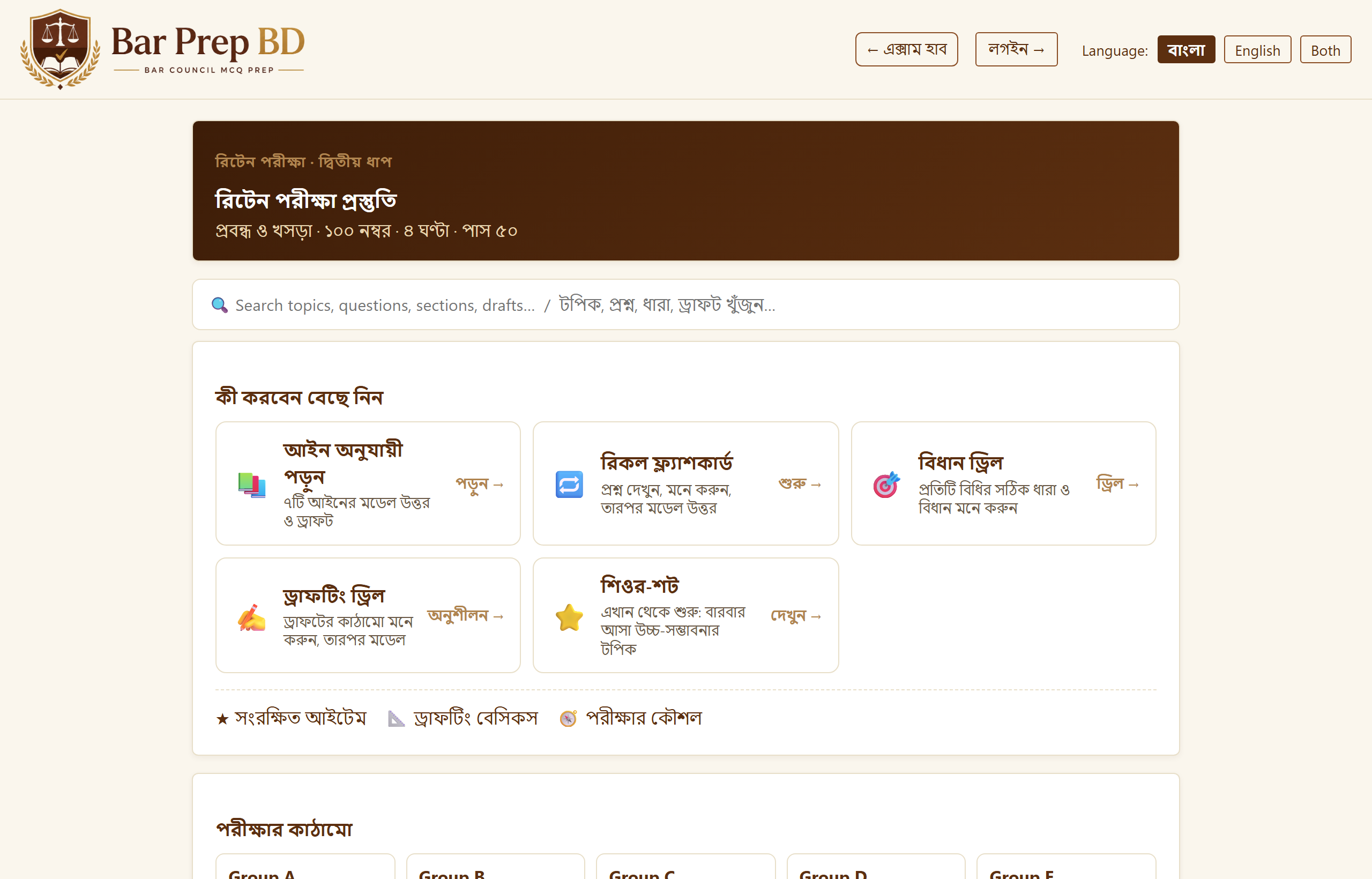Click the writing hand icon for ড্রাফটিং ড্রিল

pyautogui.click(x=252, y=617)
